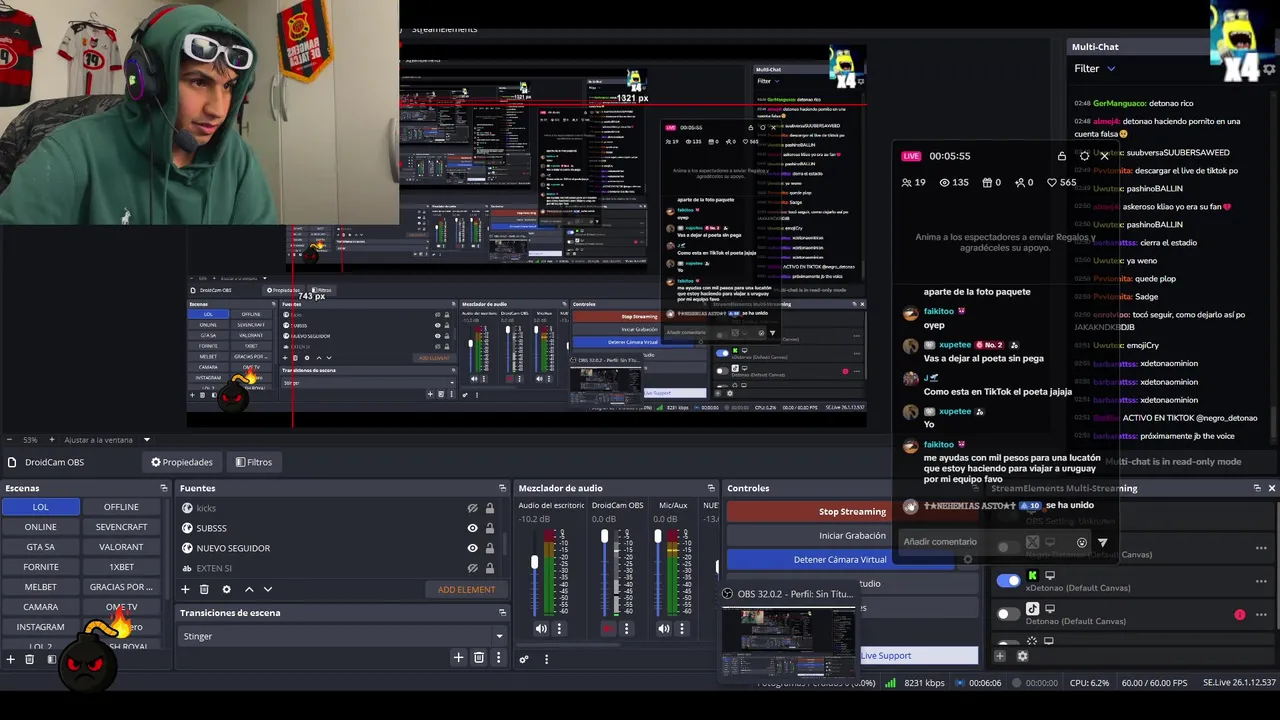The height and width of the screenshot is (720, 1280).
Task: Undock Transiciones de escena panel
Action: [x=502, y=613]
